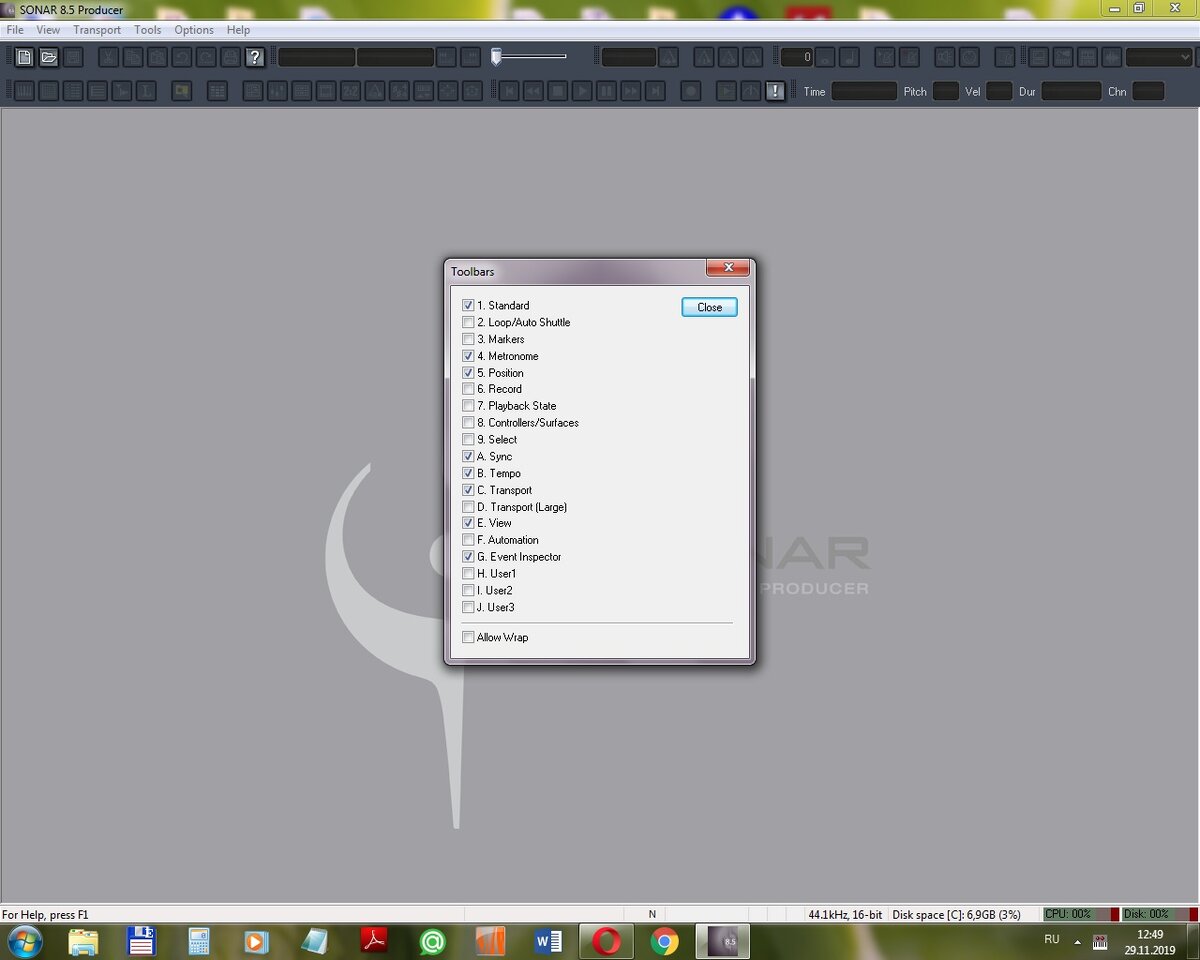Enable the 2. Loop/Auto Shuttle checkbox
The width and height of the screenshot is (1200, 960).
coord(468,322)
